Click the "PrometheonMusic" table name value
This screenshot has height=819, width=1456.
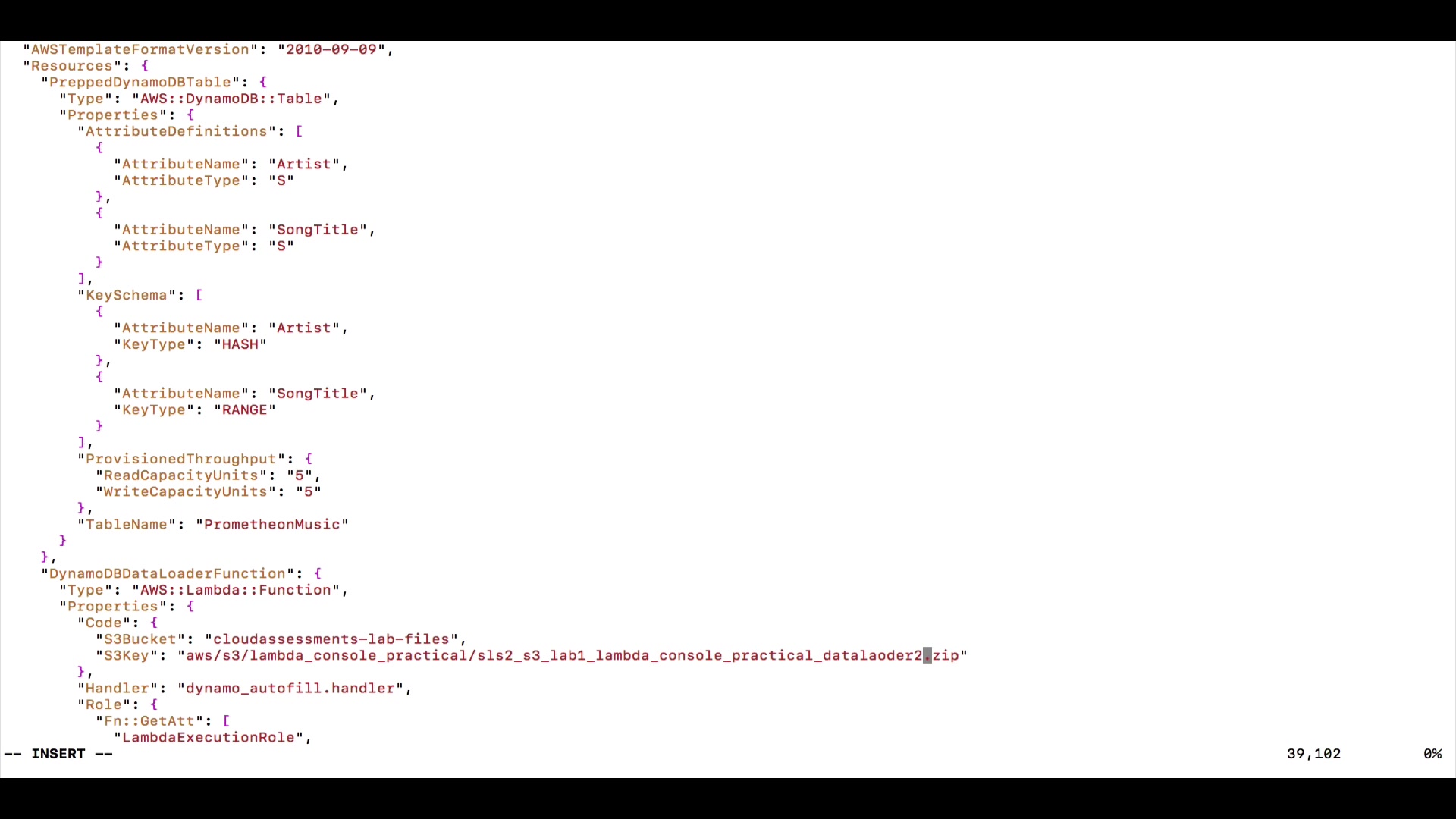pos(271,525)
